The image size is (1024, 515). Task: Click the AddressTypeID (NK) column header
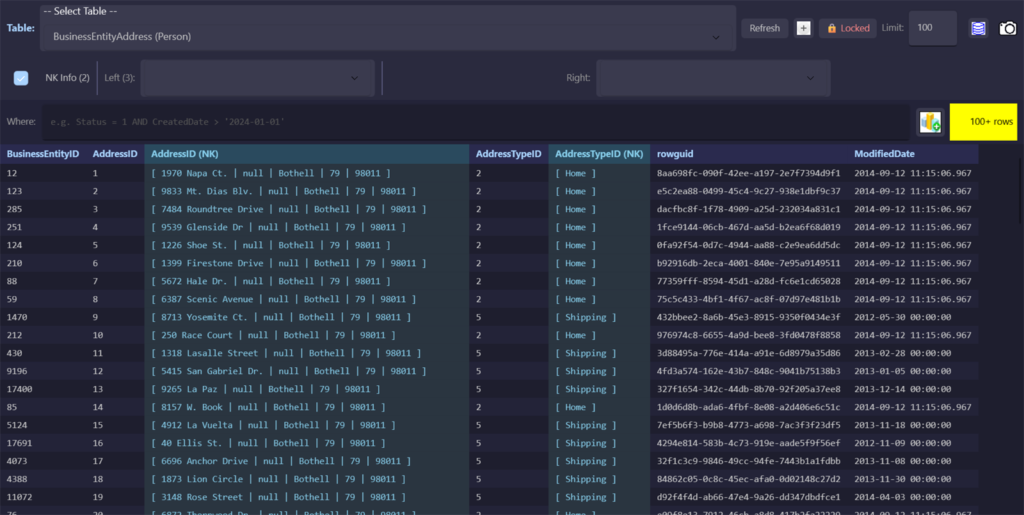tap(599, 154)
